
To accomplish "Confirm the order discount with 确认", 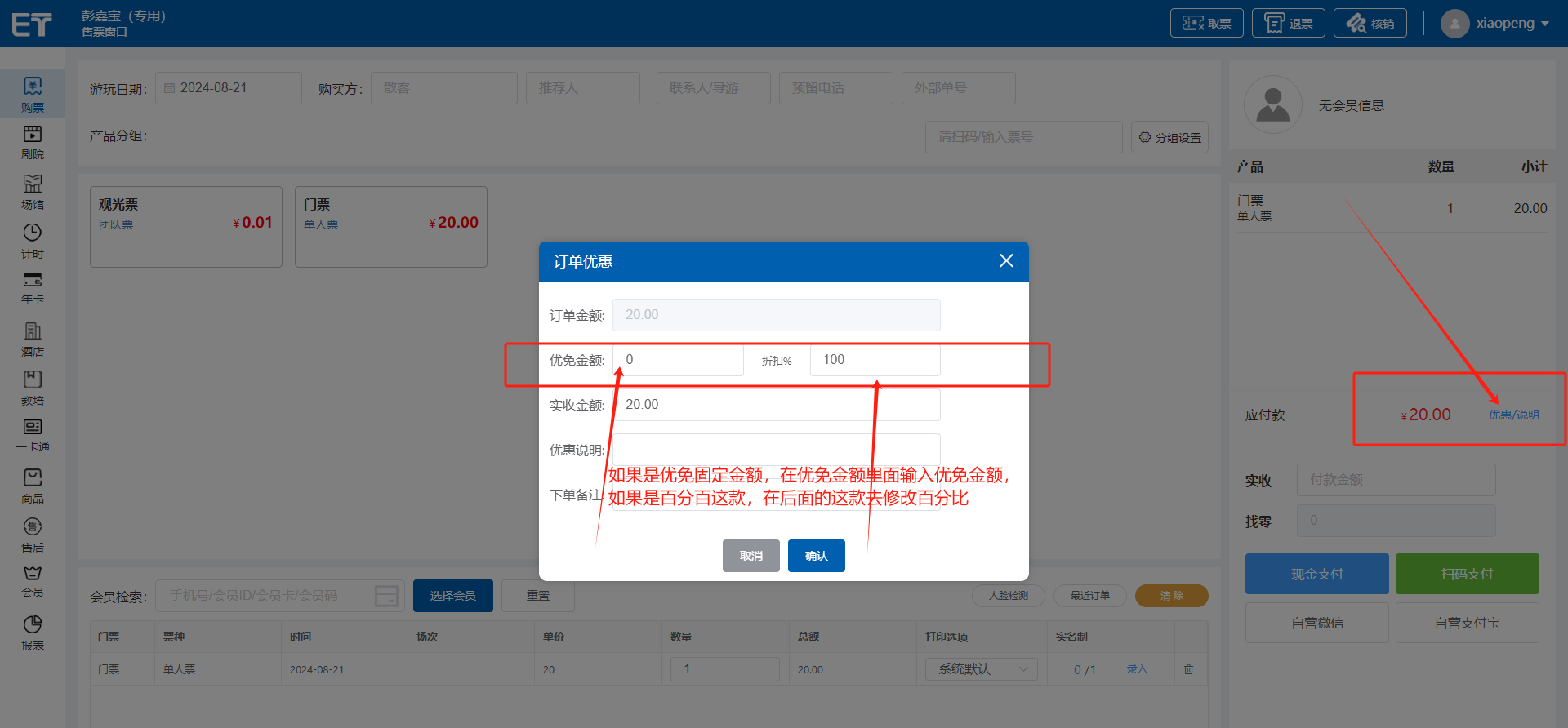I will click(x=816, y=556).
